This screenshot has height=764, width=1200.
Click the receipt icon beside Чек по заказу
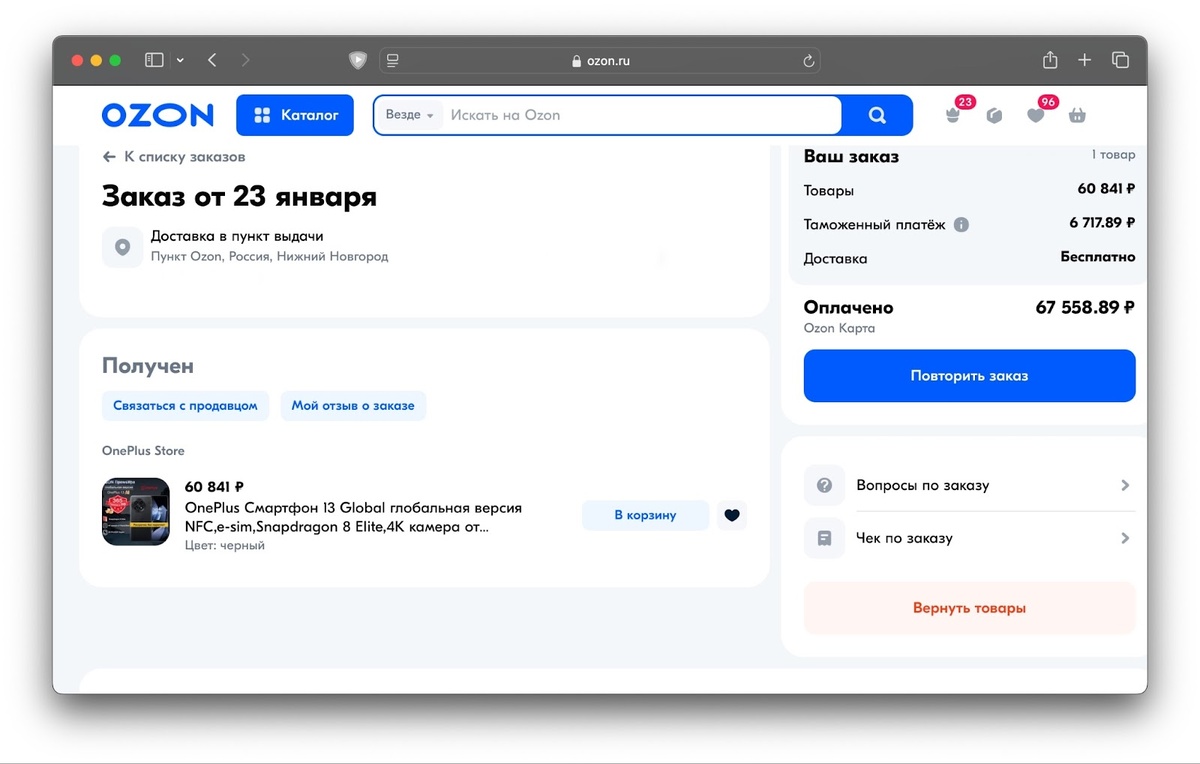[x=825, y=538]
